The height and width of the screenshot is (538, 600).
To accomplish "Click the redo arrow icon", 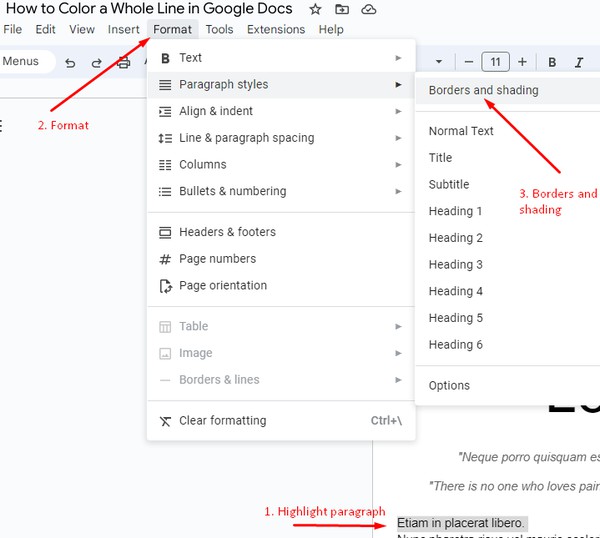I will 96,62.
